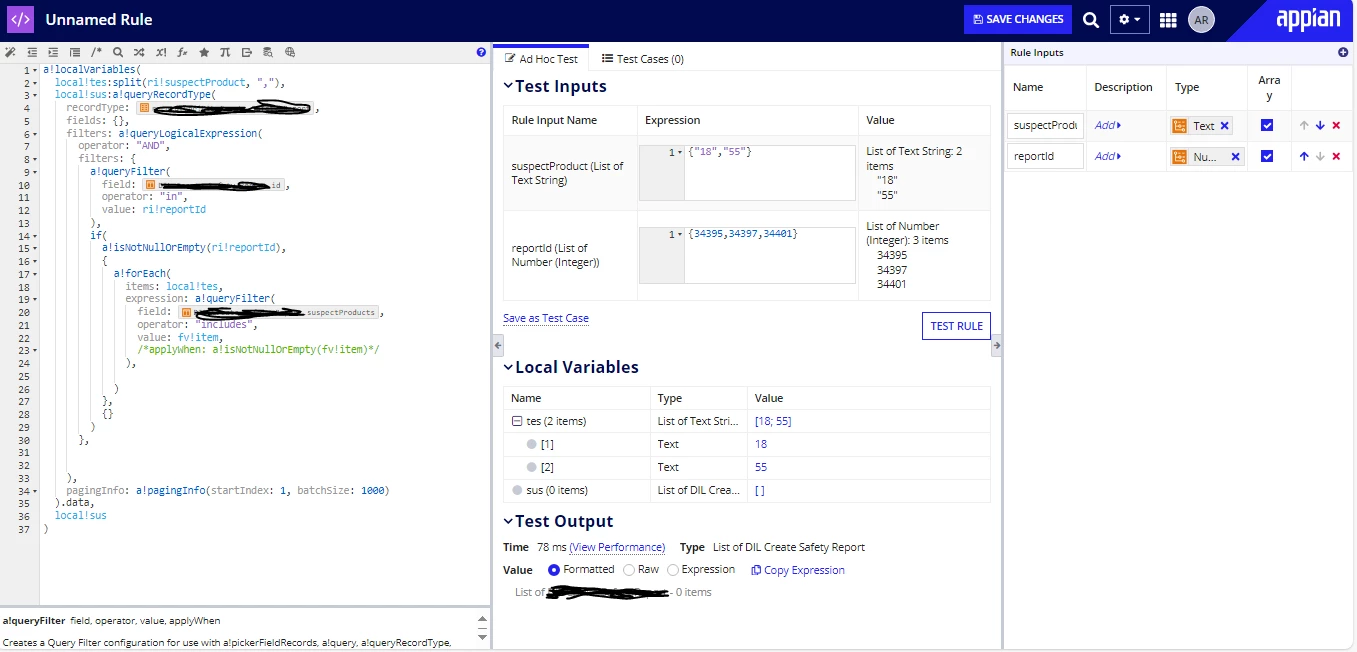This screenshot has height=652, width=1357.
Task: Click the outdent code icon in editor toolbar
Action: 32,52
